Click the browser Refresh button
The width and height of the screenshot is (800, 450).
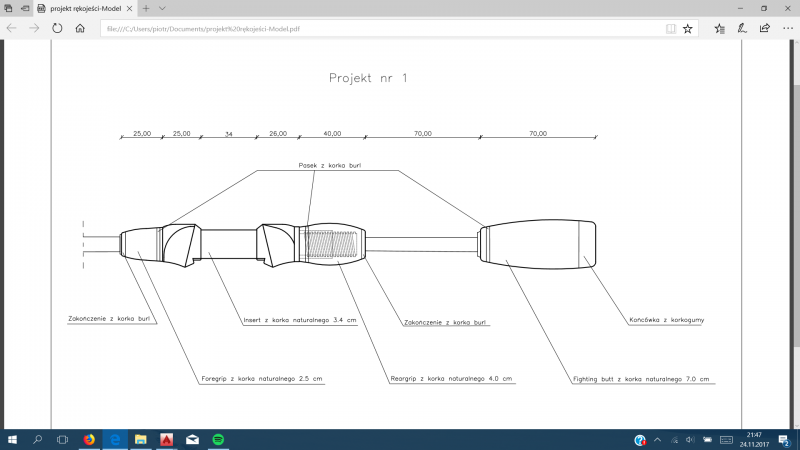(57, 28)
